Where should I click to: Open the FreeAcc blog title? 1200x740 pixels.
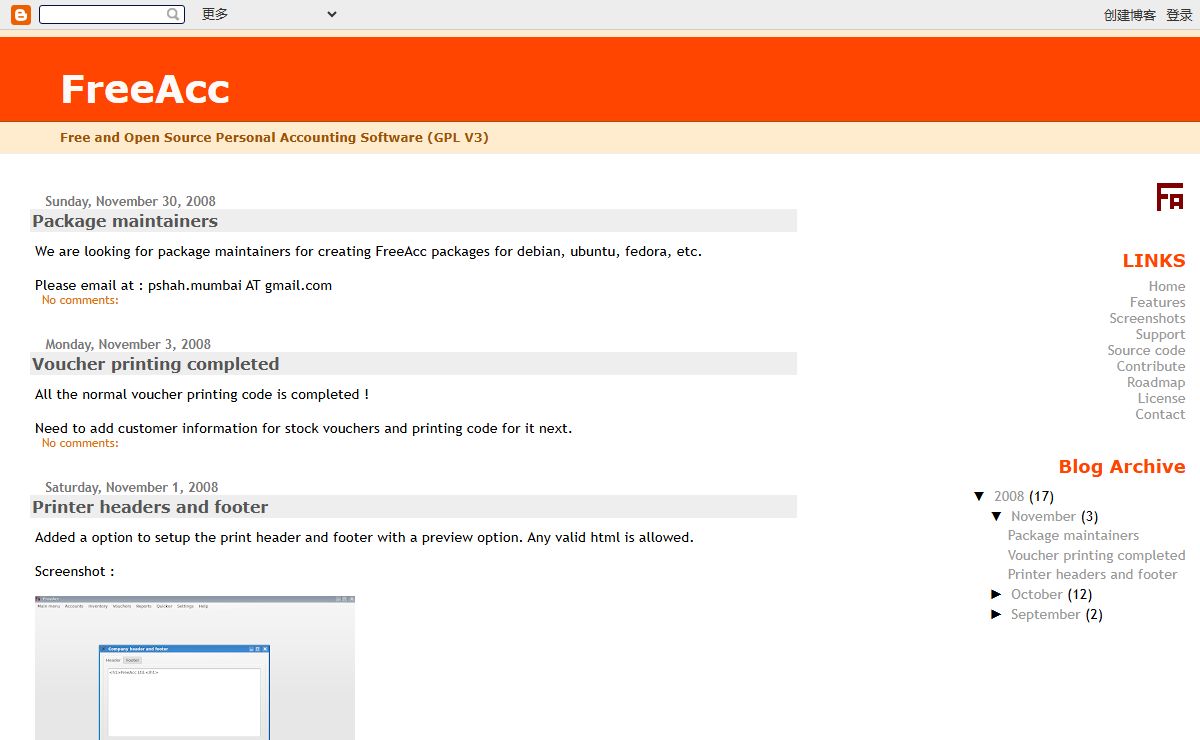pos(145,89)
